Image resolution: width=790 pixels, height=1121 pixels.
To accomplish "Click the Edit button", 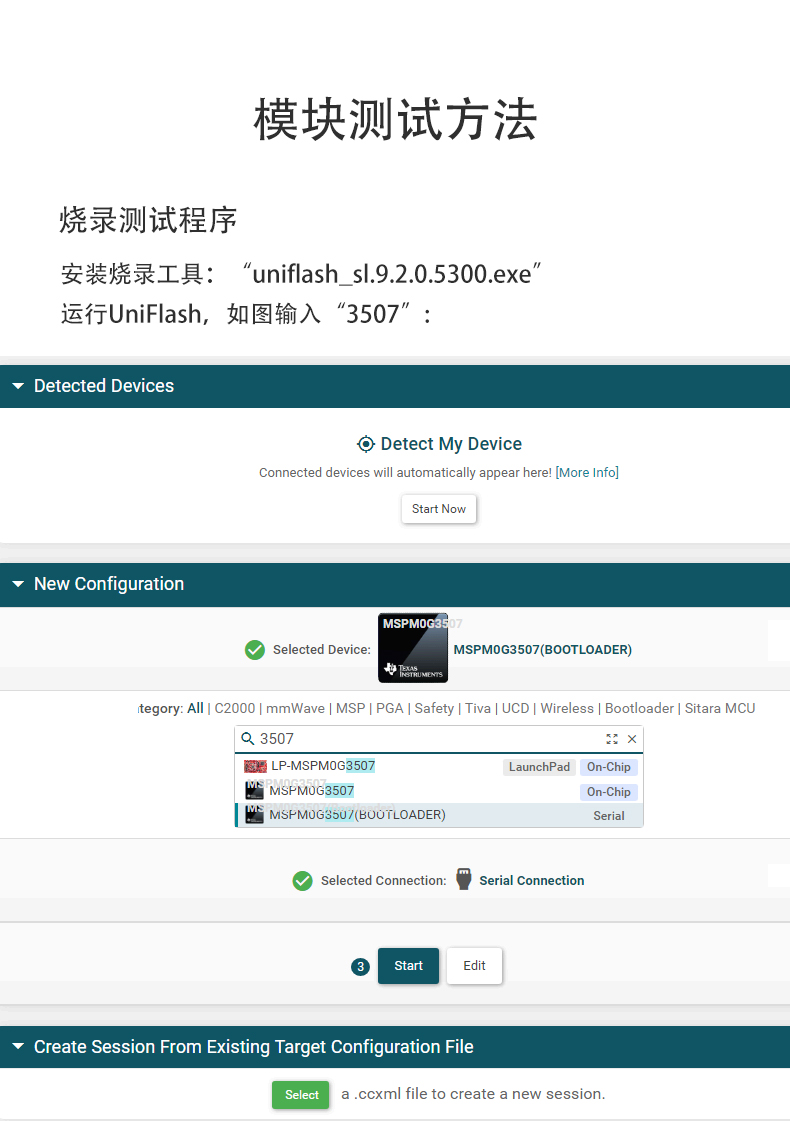I will click(474, 966).
